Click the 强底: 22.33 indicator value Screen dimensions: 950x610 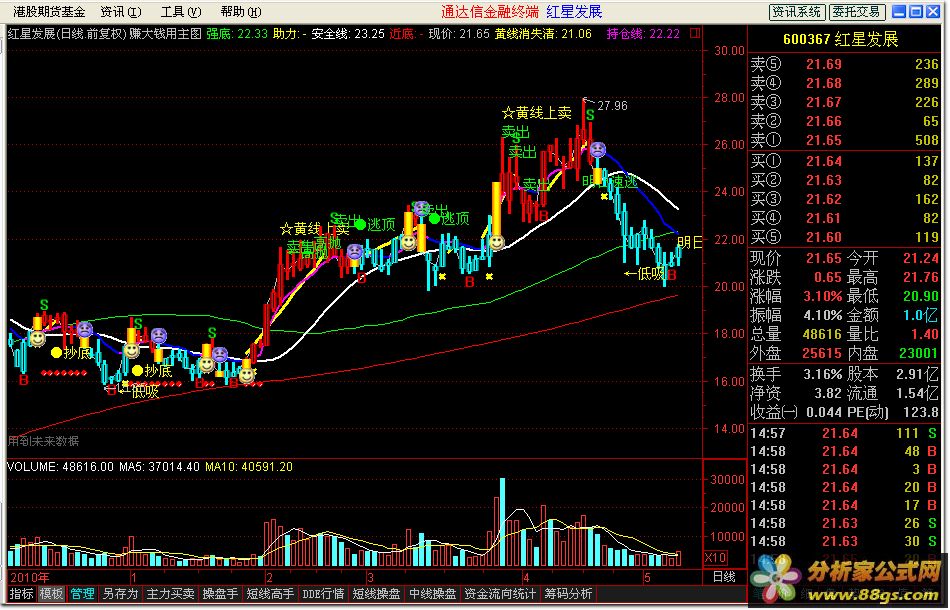[x=237, y=33]
